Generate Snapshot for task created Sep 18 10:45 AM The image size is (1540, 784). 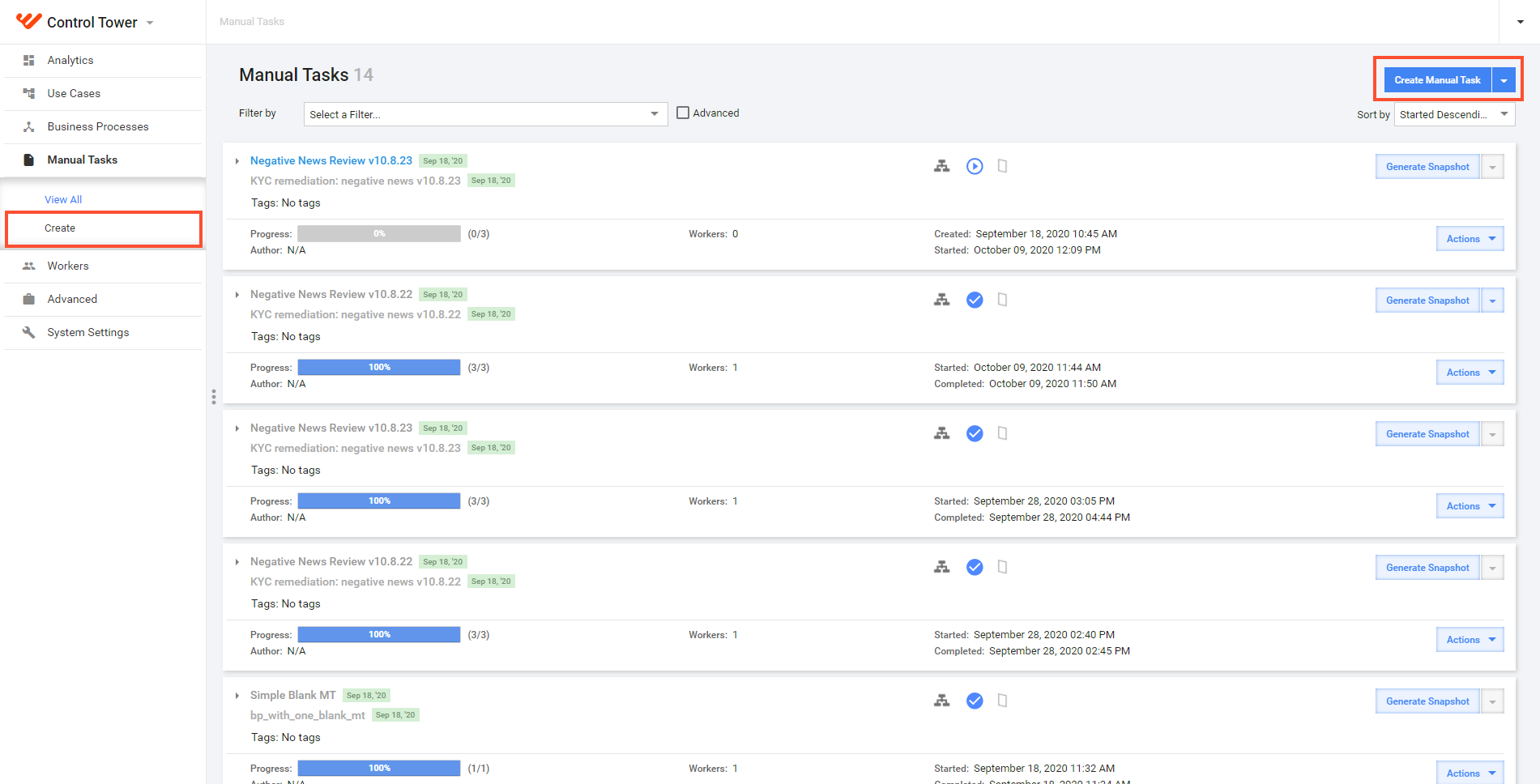click(x=1427, y=167)
